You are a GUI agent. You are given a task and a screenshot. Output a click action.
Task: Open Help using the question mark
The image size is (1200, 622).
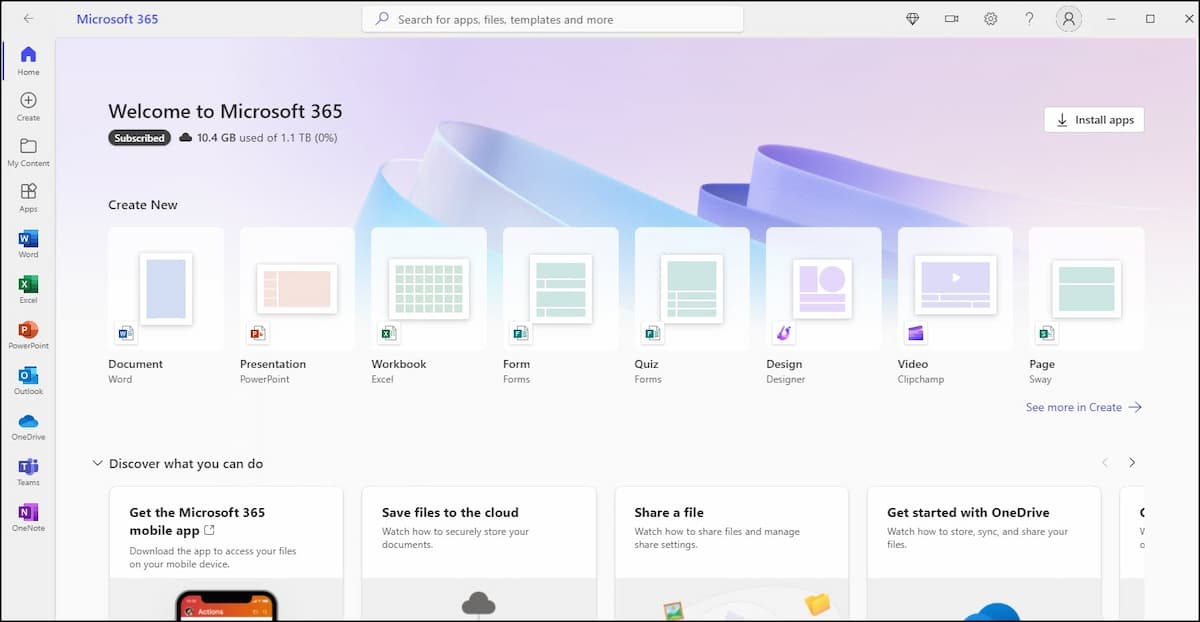coord(1029,18)
